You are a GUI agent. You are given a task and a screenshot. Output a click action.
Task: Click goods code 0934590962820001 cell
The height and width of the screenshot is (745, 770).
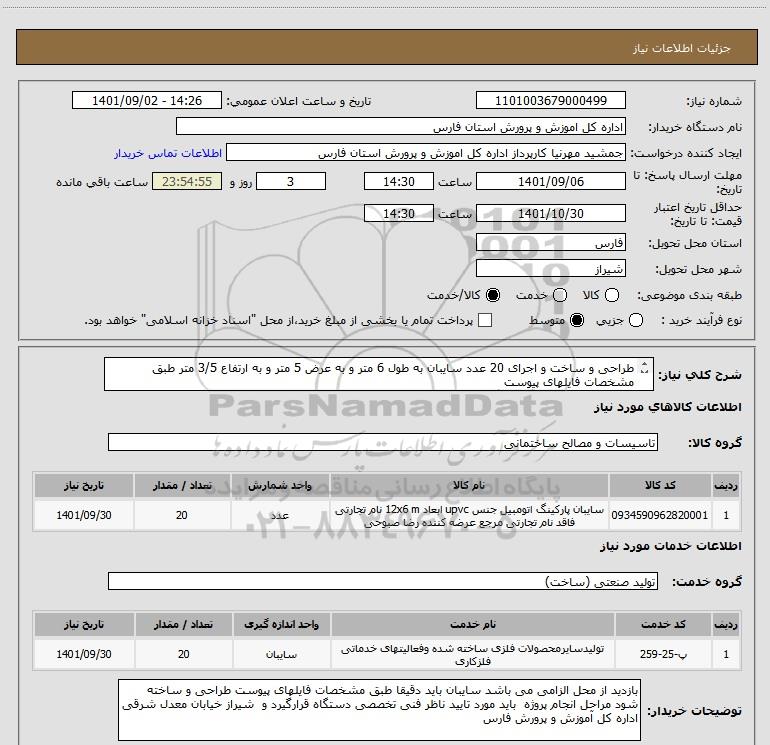point(660,515)
